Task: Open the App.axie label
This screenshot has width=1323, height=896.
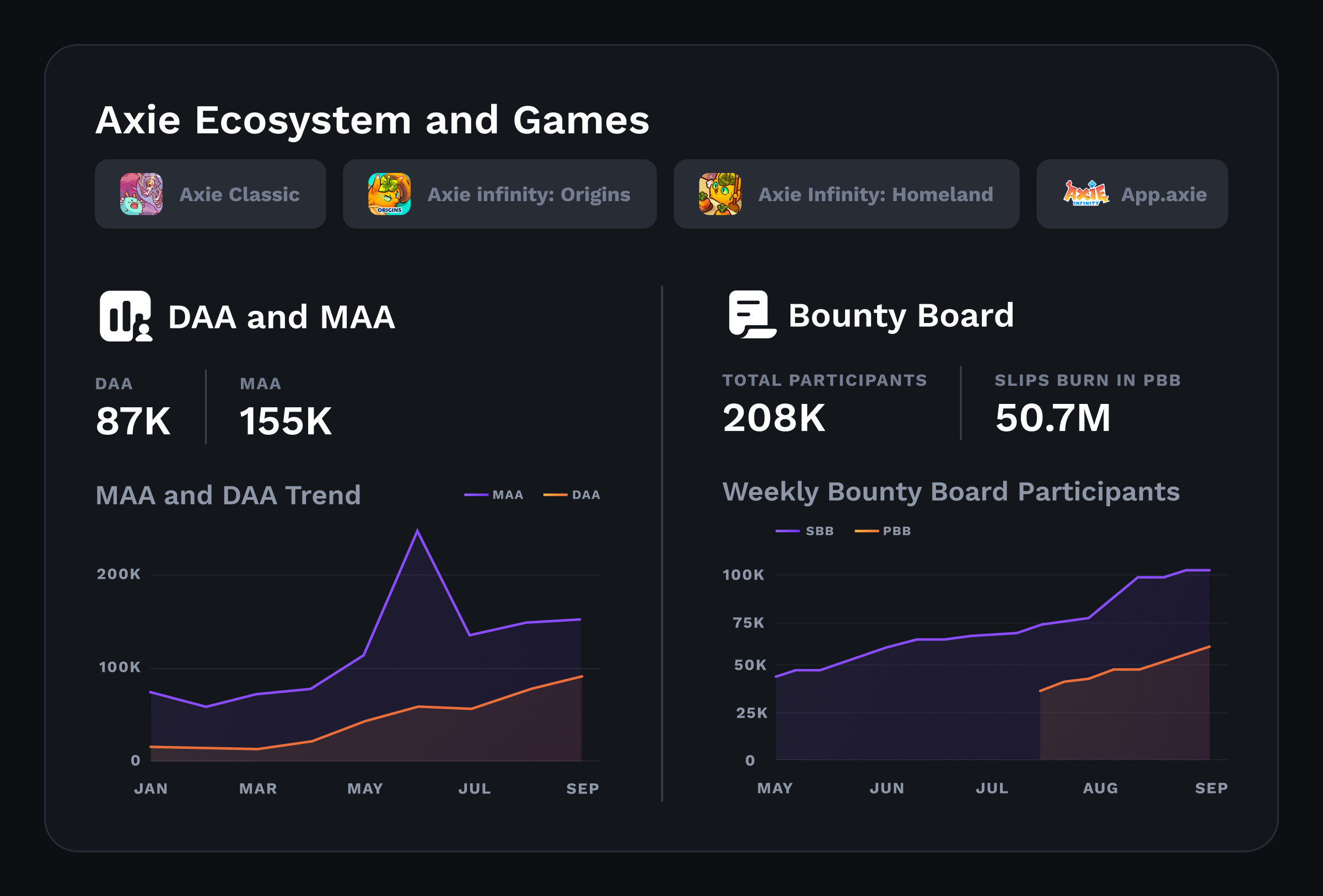Action: coord(1164,195)
